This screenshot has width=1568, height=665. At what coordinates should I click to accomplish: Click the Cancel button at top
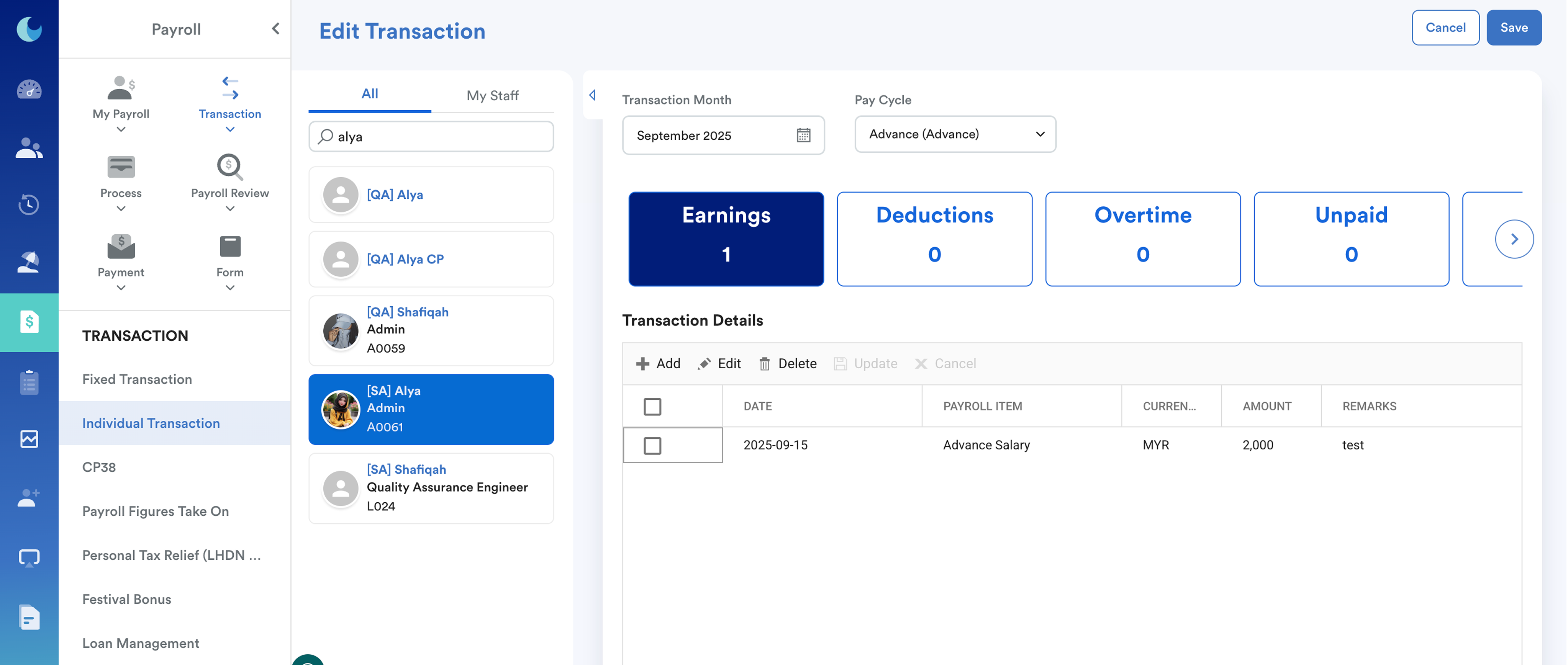tap(1445, 28)
